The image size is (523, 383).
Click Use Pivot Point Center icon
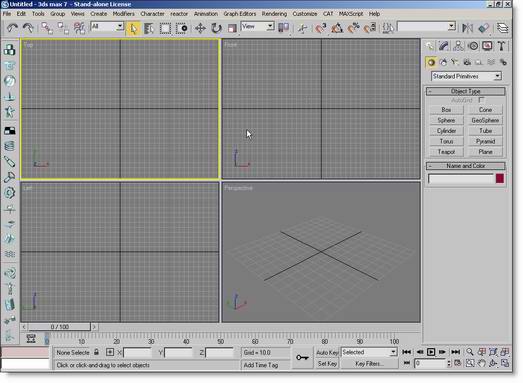coord(284,28)
